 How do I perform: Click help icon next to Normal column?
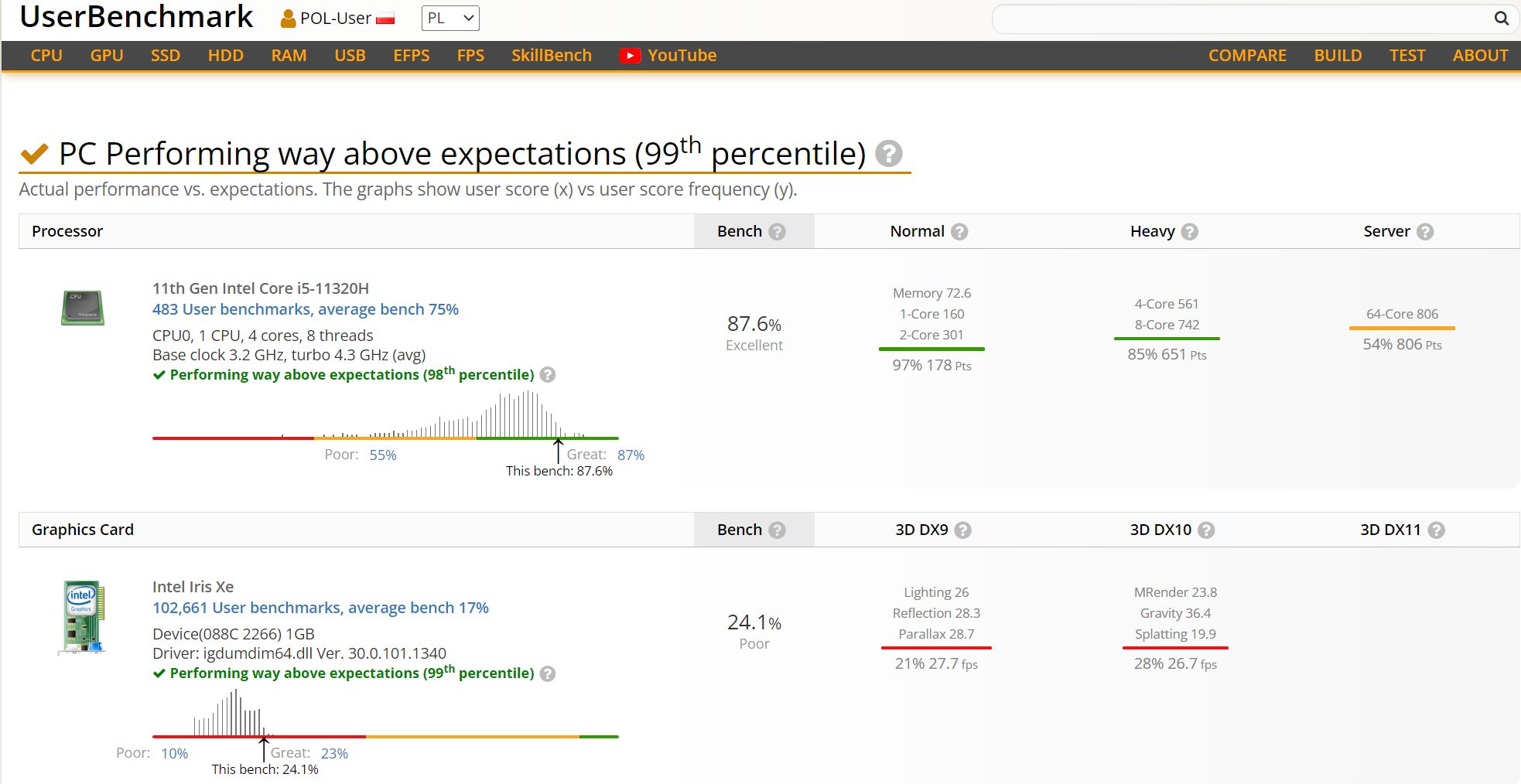click(x=959, y=232)
